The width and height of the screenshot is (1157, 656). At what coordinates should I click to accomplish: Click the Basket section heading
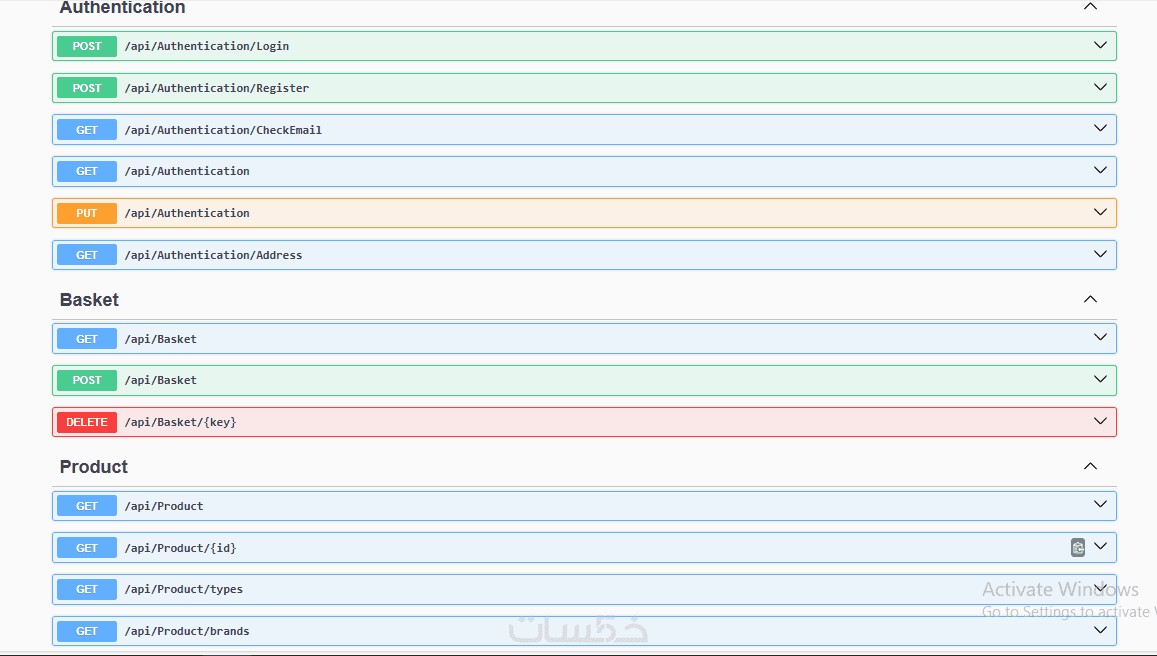click(89, 300)
